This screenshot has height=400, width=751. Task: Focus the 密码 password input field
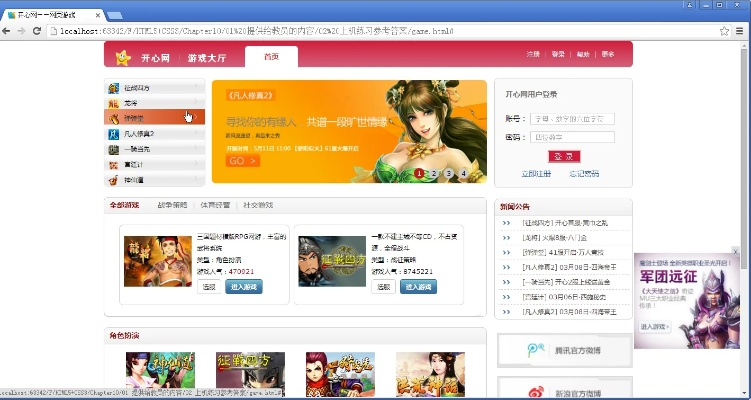(x=572, y=137)
